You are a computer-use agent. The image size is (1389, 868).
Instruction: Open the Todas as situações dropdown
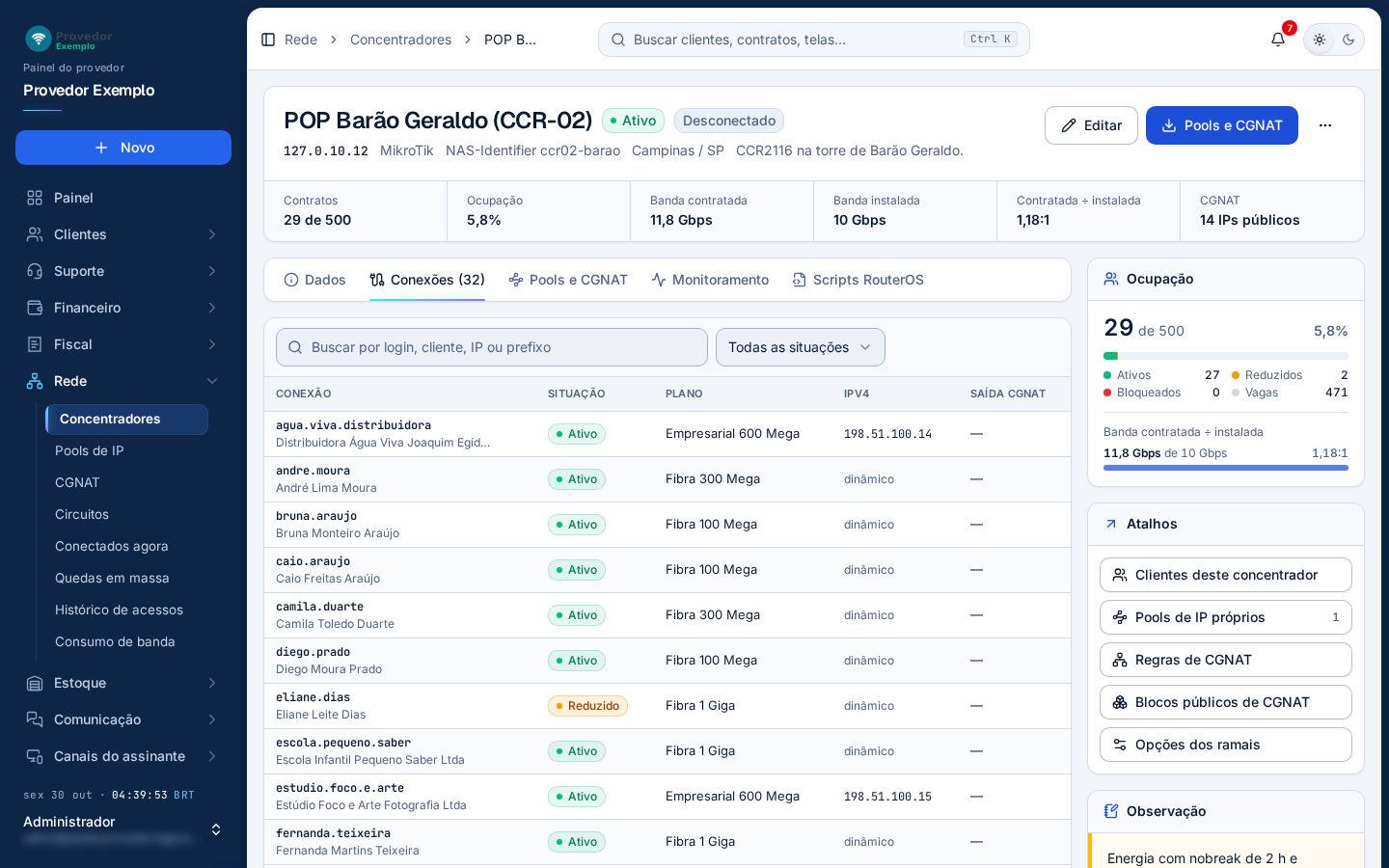click(x=801, y=347)
